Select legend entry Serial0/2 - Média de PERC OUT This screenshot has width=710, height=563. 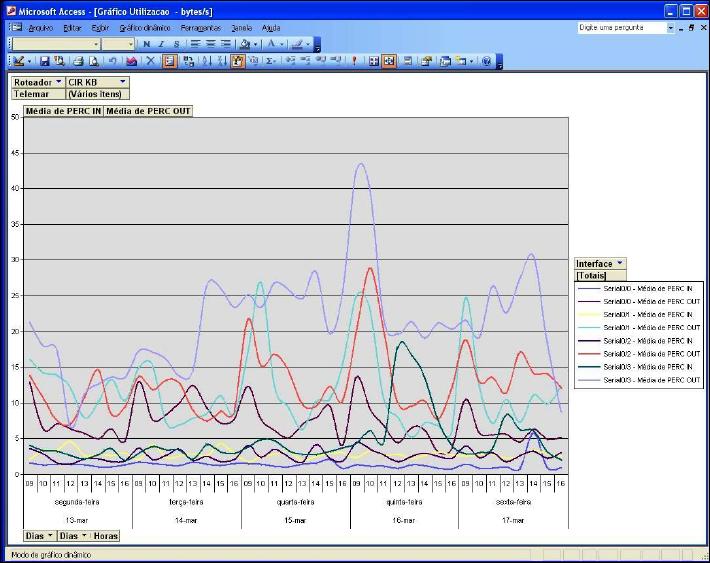click(639, 354)
